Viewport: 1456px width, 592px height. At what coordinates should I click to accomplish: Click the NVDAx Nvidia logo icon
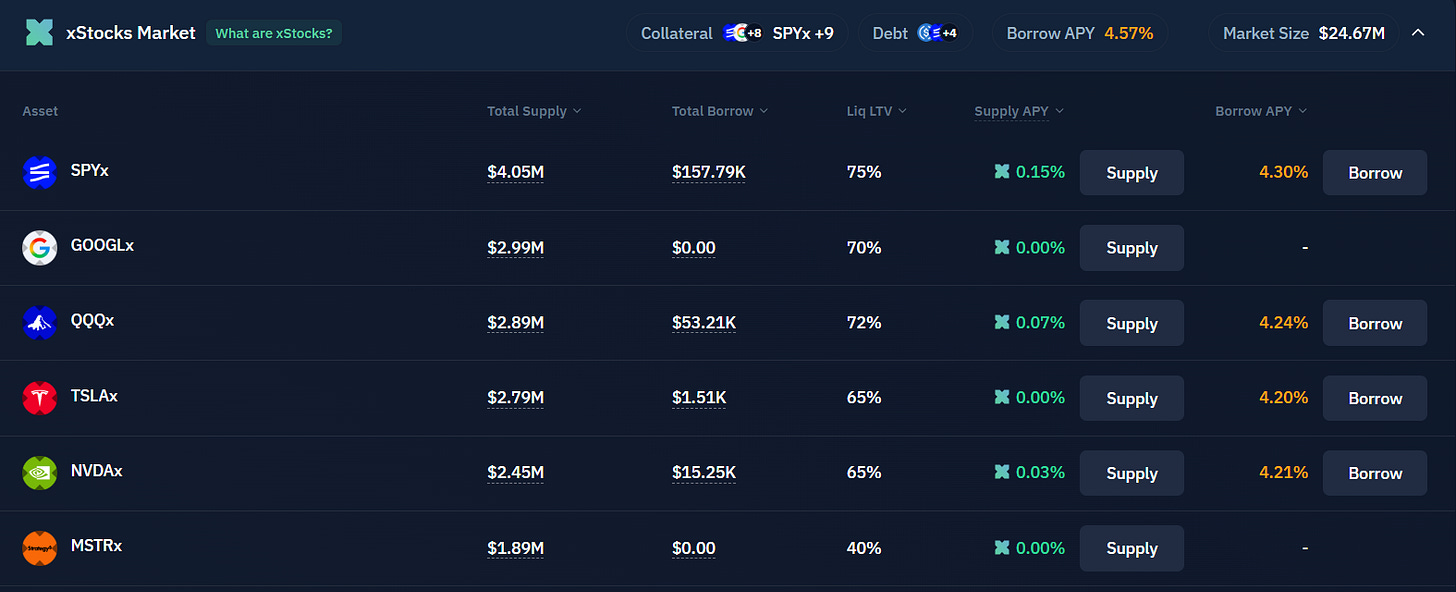[40, 473]
